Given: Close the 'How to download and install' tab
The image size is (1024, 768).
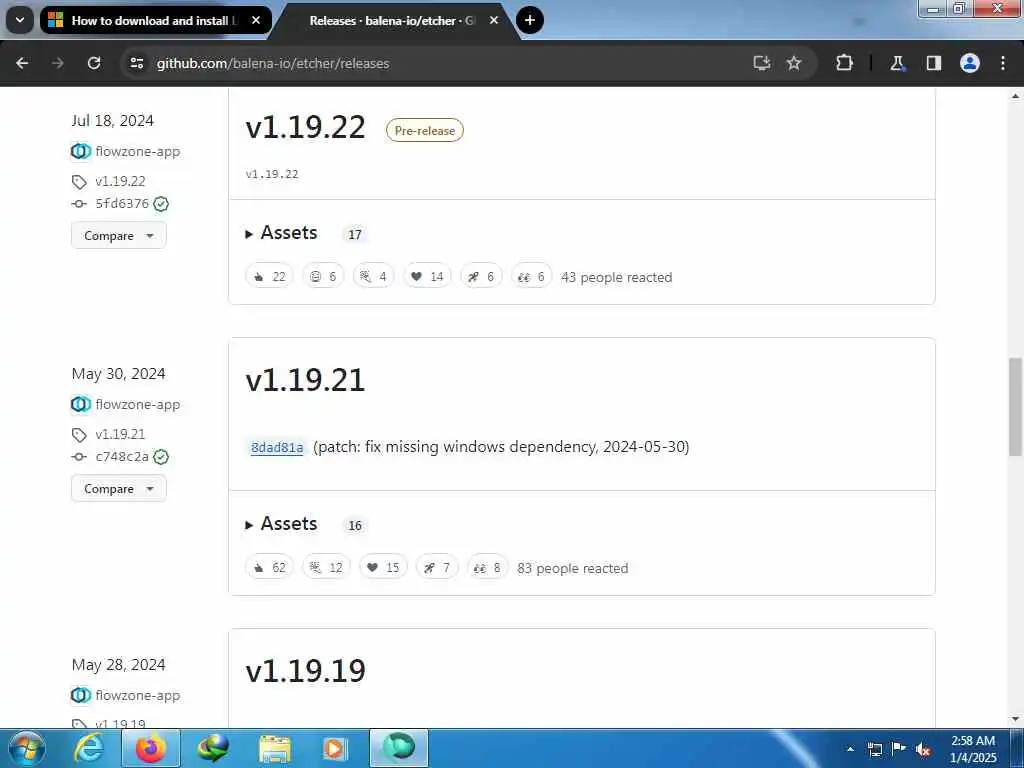Looking at the screenshot, I should (256, 20).
